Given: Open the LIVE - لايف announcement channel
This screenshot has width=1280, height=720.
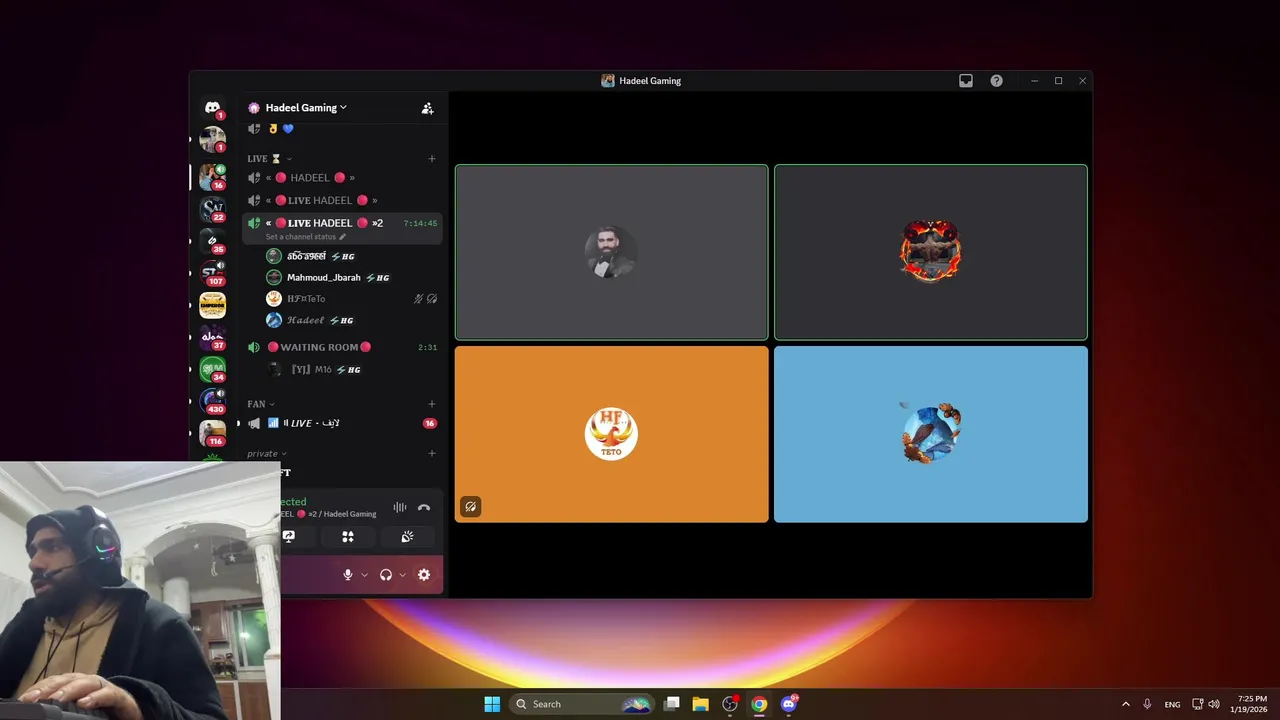Looking at the screenshot, I should point(341,423).
